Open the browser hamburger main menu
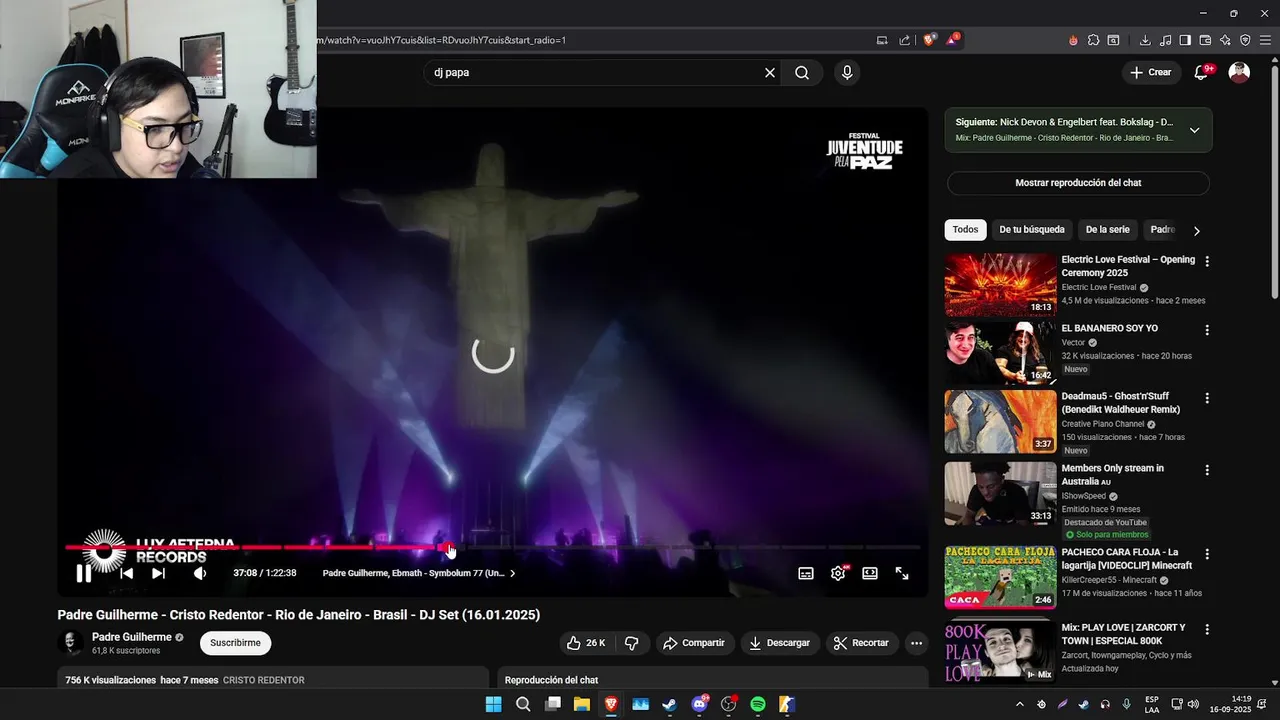 tap(1265, 40)
